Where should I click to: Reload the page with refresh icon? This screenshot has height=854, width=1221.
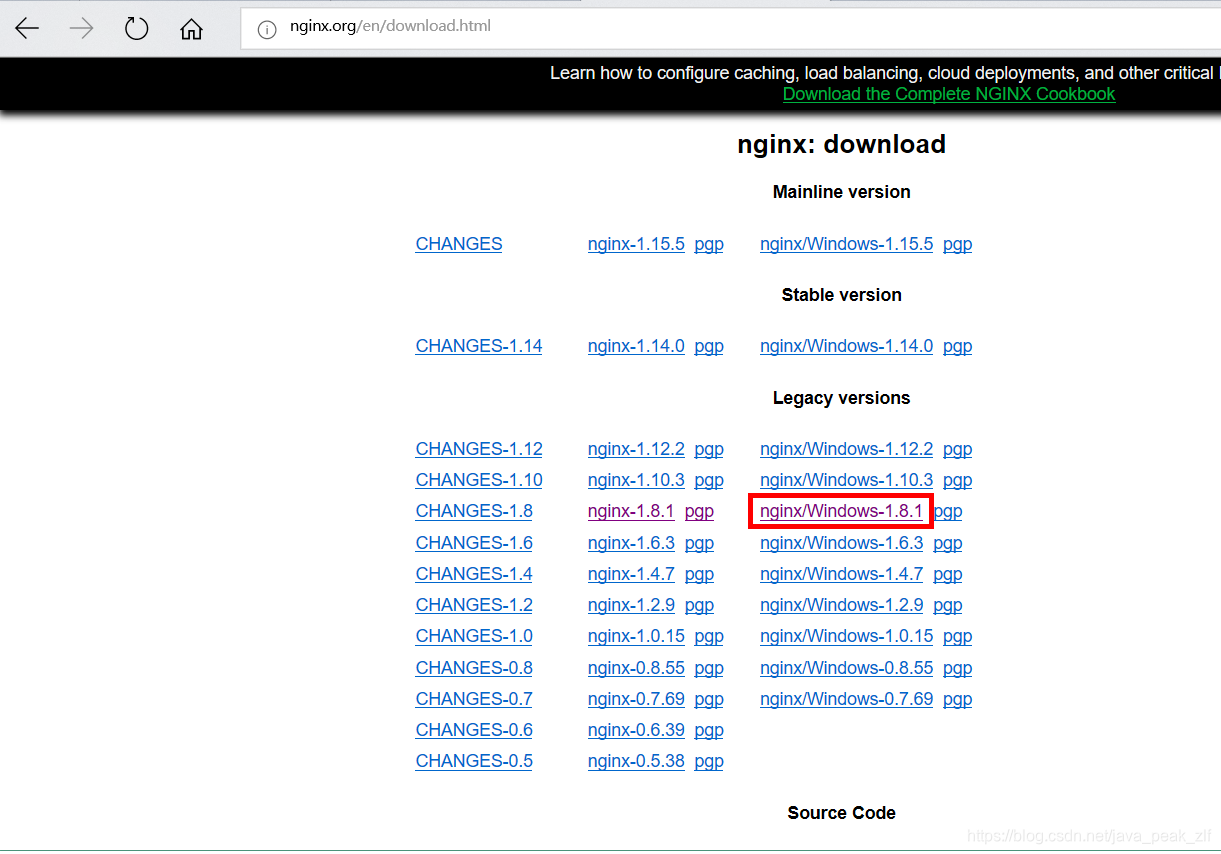click(136, 29)
